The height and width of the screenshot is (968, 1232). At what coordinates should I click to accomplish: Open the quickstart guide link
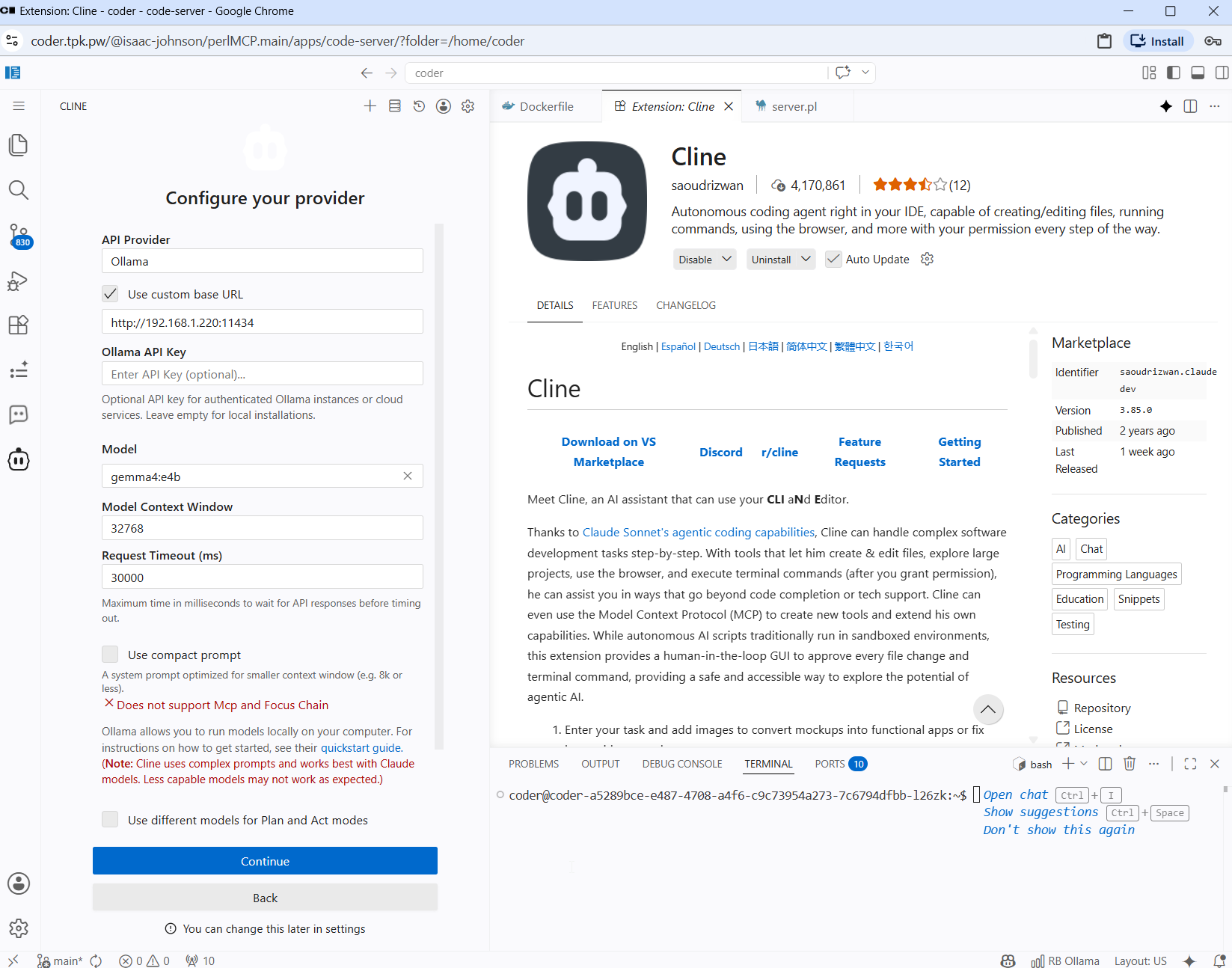click(361, 748)
